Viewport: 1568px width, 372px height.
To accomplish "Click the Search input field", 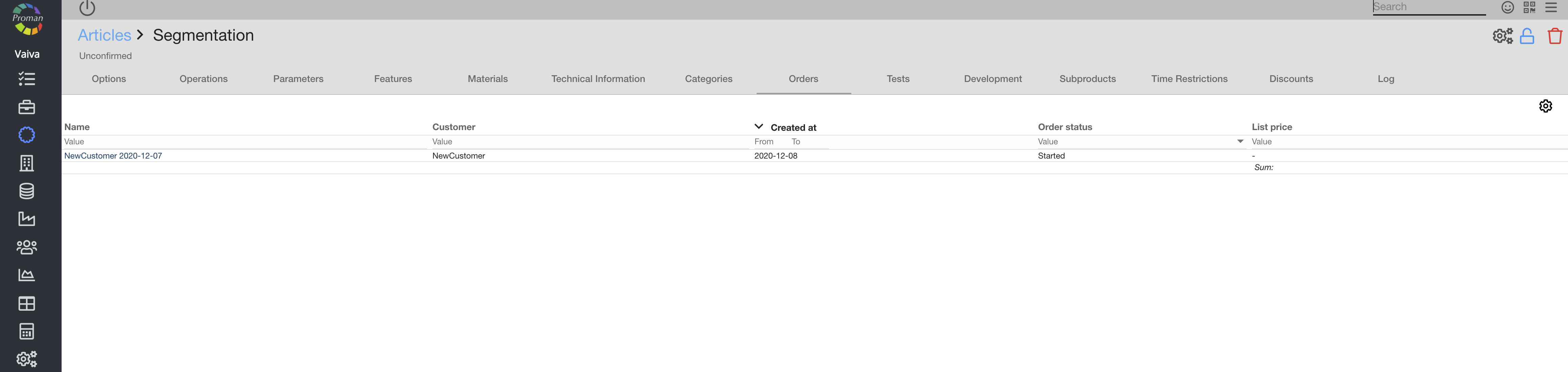I will tap(1428, 7).
